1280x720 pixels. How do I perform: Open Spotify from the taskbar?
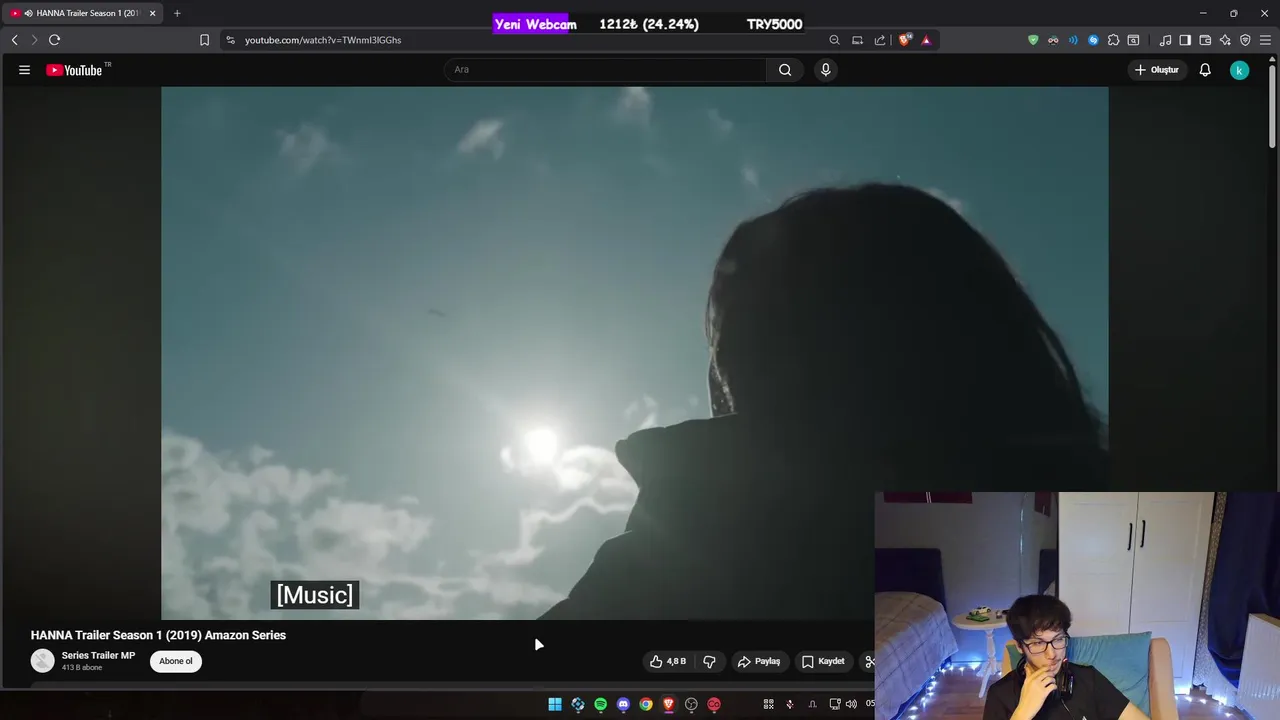point(600,704)
